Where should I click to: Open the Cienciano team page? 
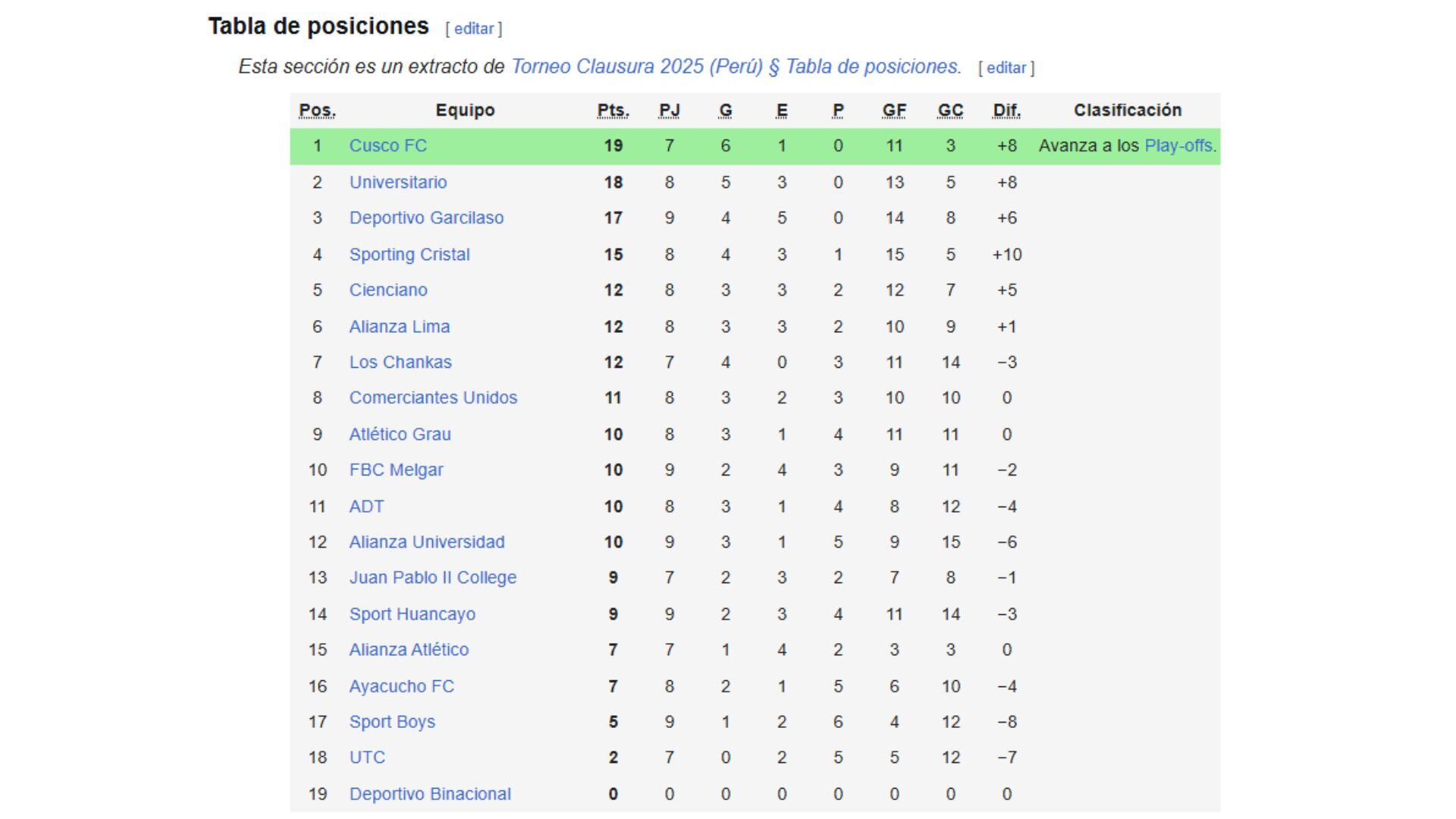(388, 290)
